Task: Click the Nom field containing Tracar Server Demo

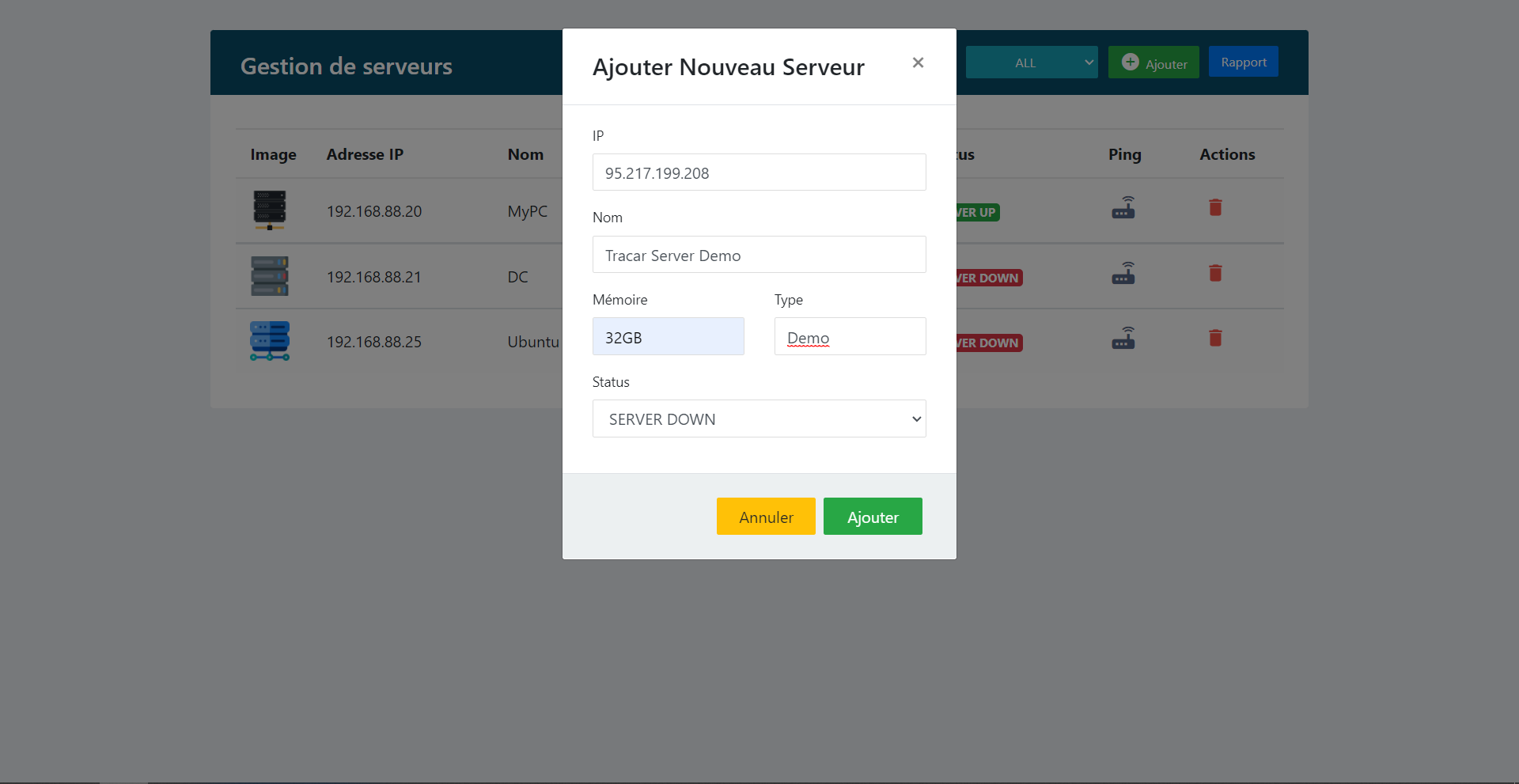Action: click(x=759, y=254)
